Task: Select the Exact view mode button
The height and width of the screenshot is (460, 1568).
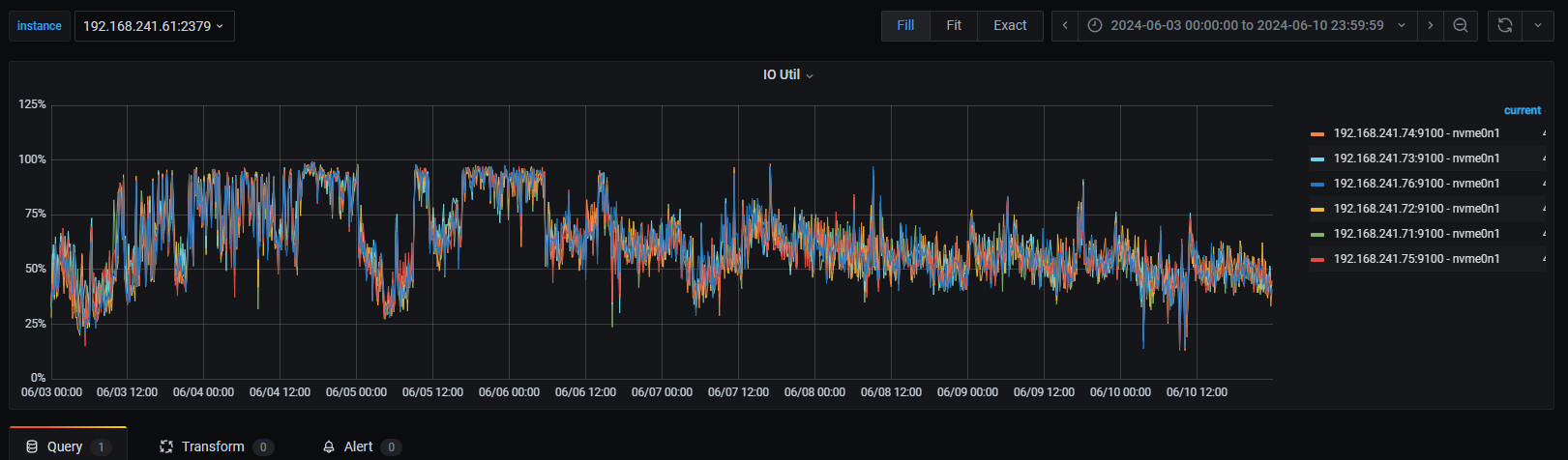Action: (1010, 26)
